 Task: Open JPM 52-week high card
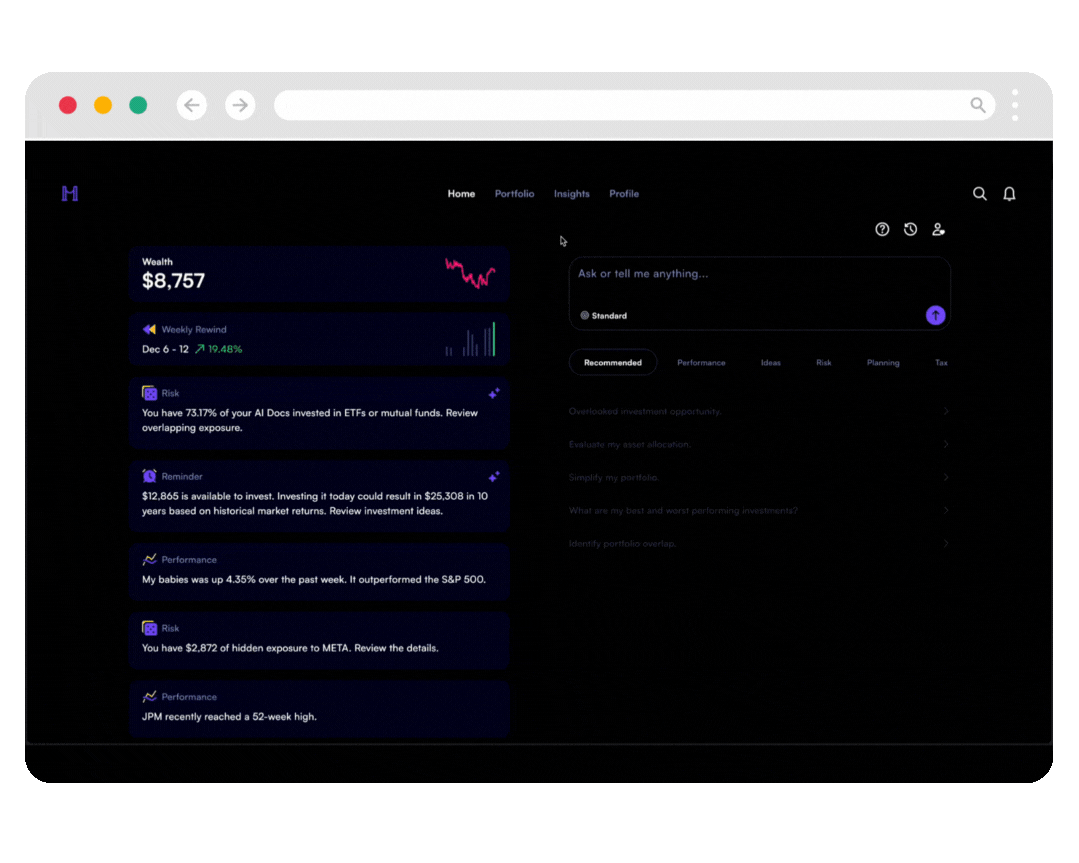(x=319, y=710)
